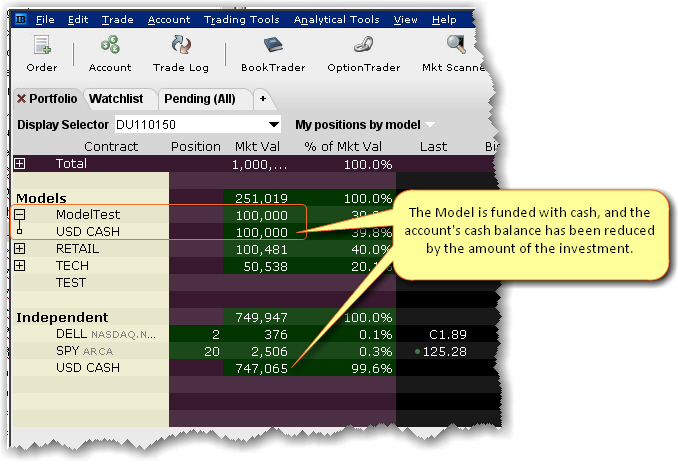Open My positions by model dropdown
Image resolution: width=678 pixels, height=468 pixels.
click(x=430, y=125)
